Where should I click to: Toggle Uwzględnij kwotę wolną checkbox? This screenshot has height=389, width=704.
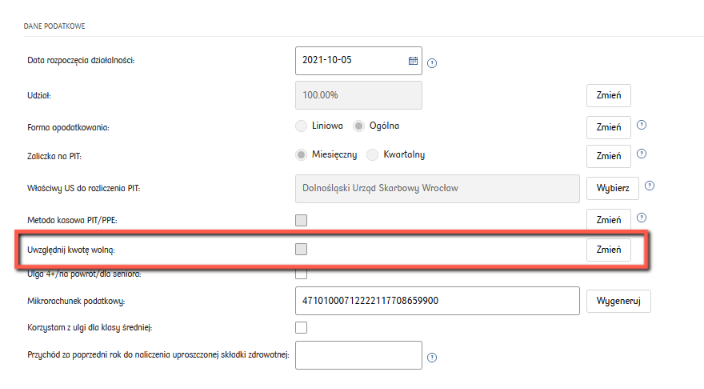point(301,249)
